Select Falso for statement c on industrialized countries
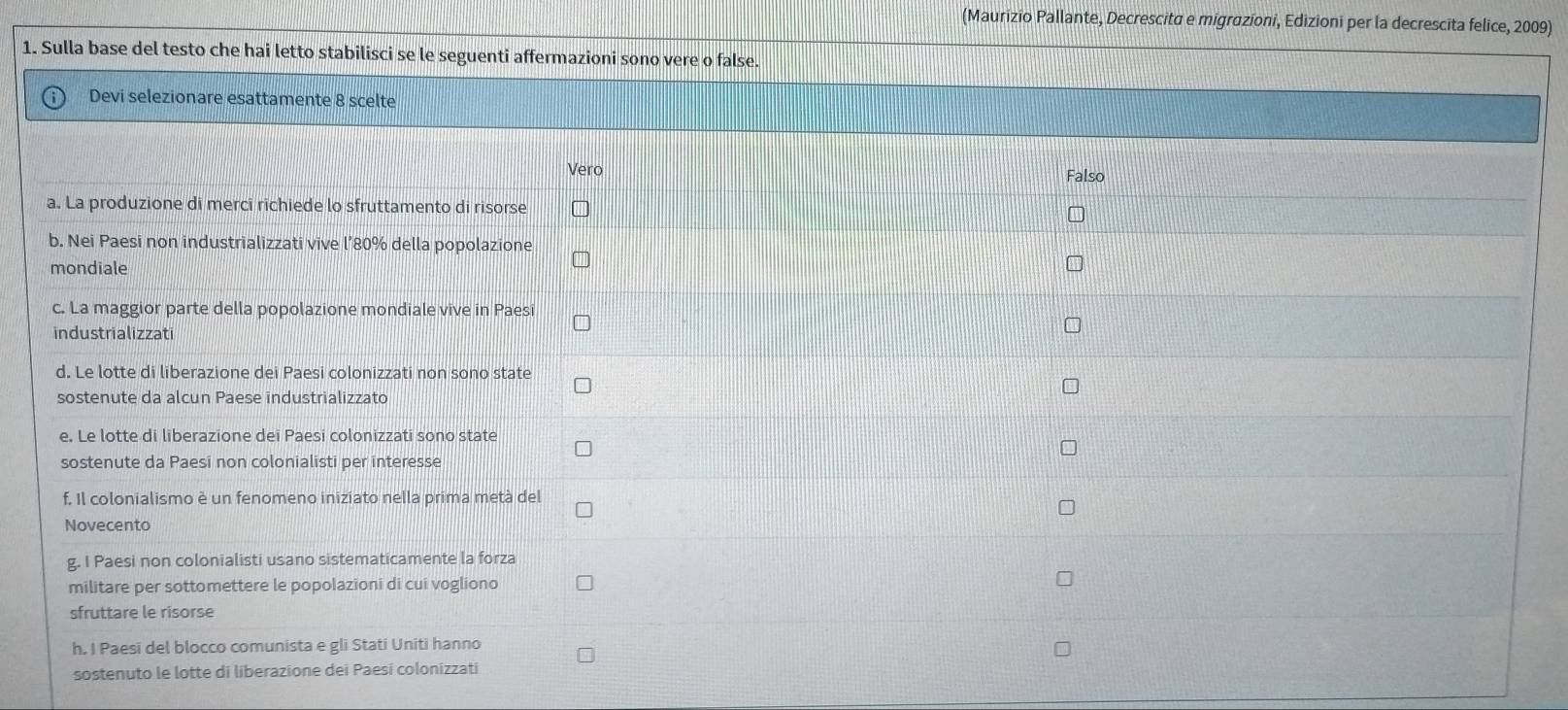Image resolution: width=1568 pixels, height=710 pixels. [x=1072, y=325]
